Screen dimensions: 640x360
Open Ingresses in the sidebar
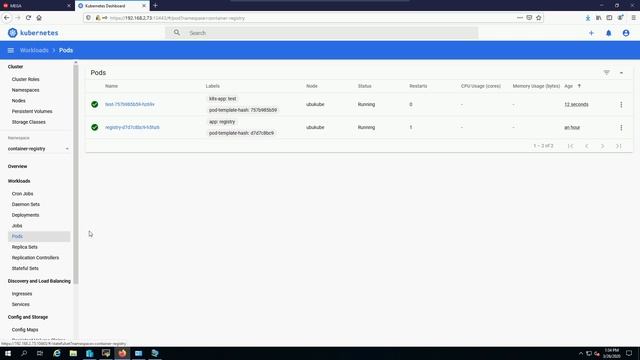(x=22, y=294)
